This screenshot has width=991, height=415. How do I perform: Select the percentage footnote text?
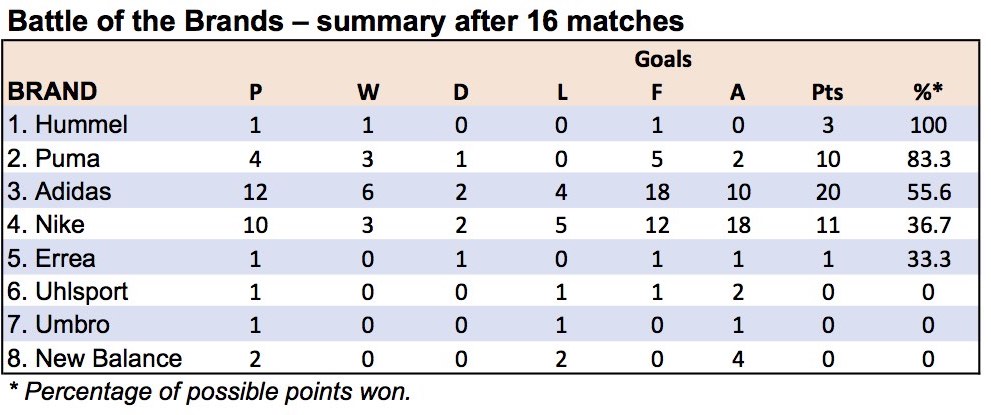point(210,392)
